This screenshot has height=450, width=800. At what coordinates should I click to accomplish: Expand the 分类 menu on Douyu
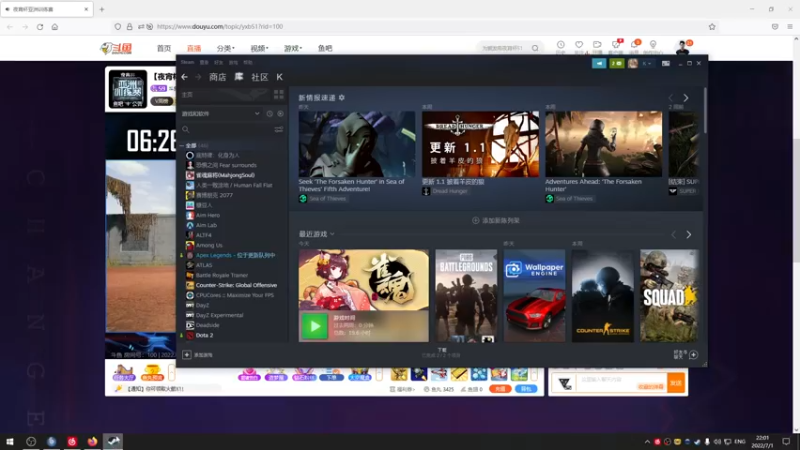click(226, 48)
